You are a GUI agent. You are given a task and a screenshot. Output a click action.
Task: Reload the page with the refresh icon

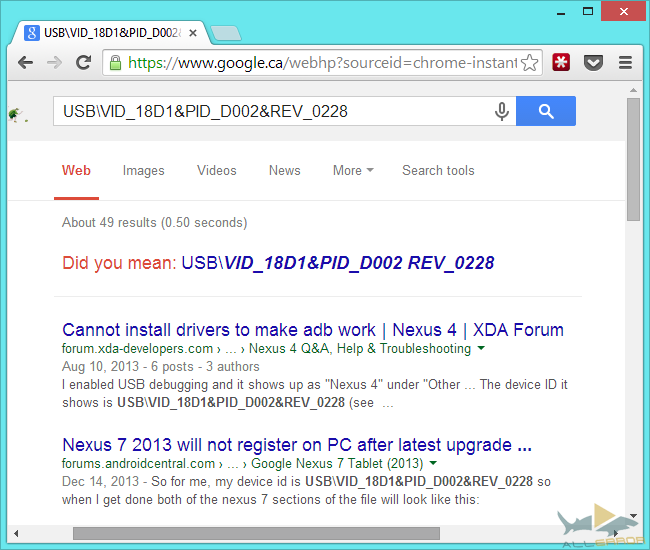coord(84,62)
